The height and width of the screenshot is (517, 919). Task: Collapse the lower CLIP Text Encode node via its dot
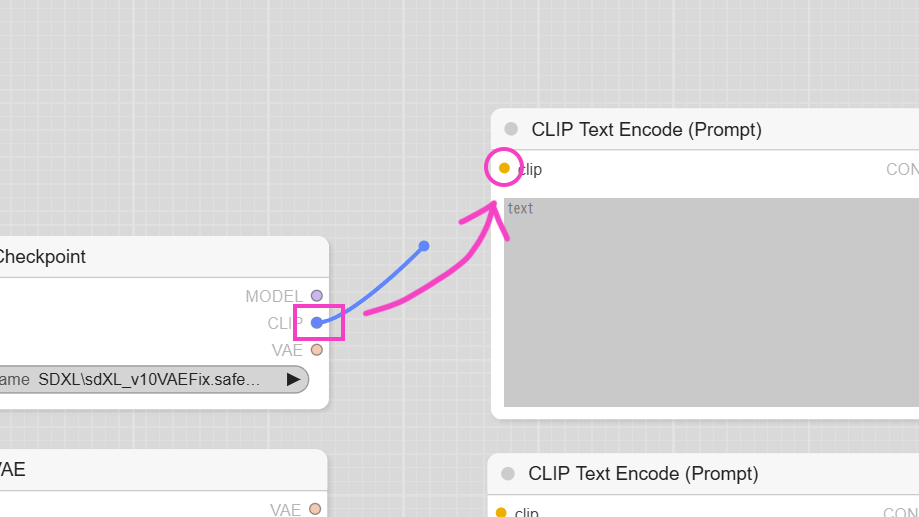pos(508,474)
